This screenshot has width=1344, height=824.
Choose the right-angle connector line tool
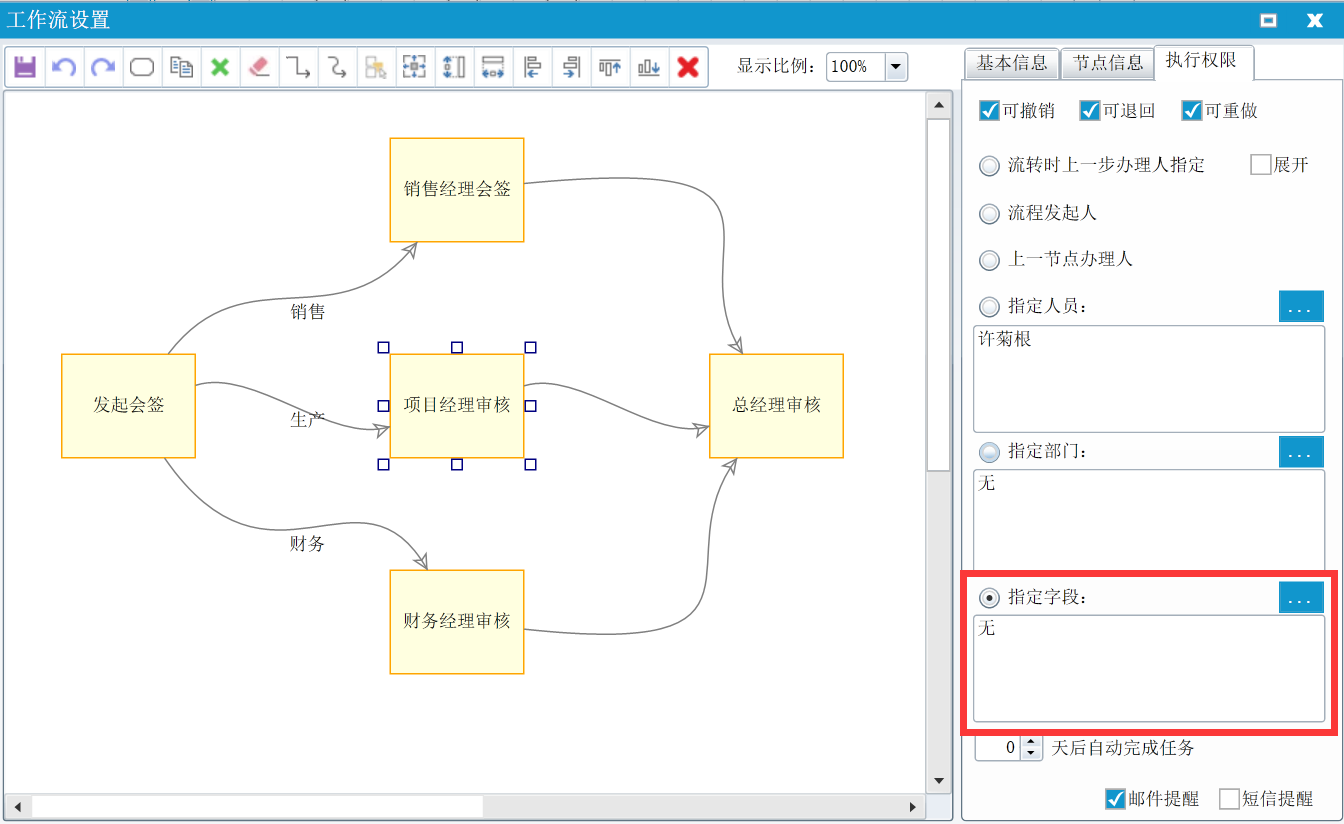pos(298,67)
